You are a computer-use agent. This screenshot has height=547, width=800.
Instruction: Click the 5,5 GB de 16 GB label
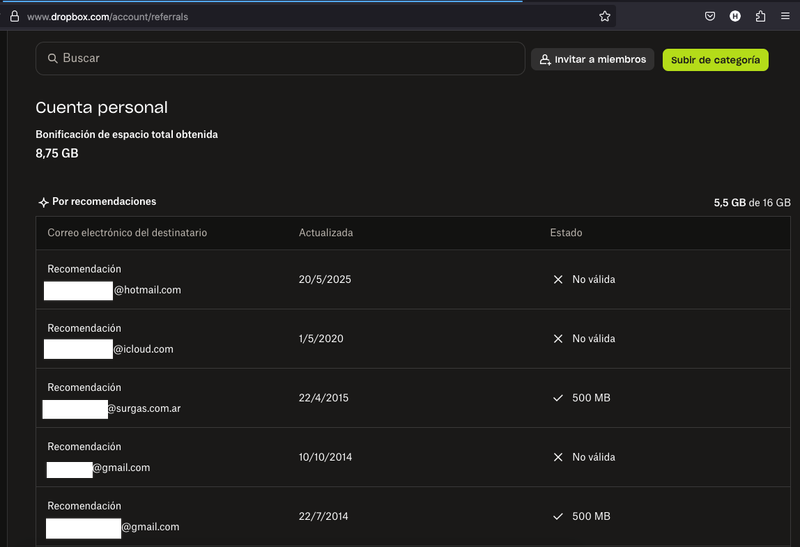752,202
